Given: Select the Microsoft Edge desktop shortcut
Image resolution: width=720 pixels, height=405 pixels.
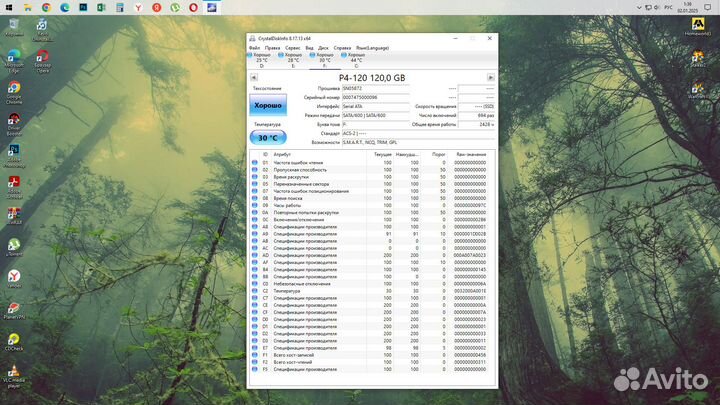Looking at the screenshot, I should click(x=14, y=61).
